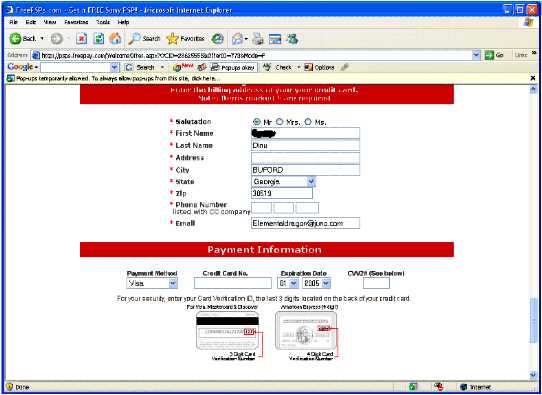Image resolution: width=542 pixels, height=395 pixels.
Task: Click the Go button beside address bar
Action: tap(494, 55)
